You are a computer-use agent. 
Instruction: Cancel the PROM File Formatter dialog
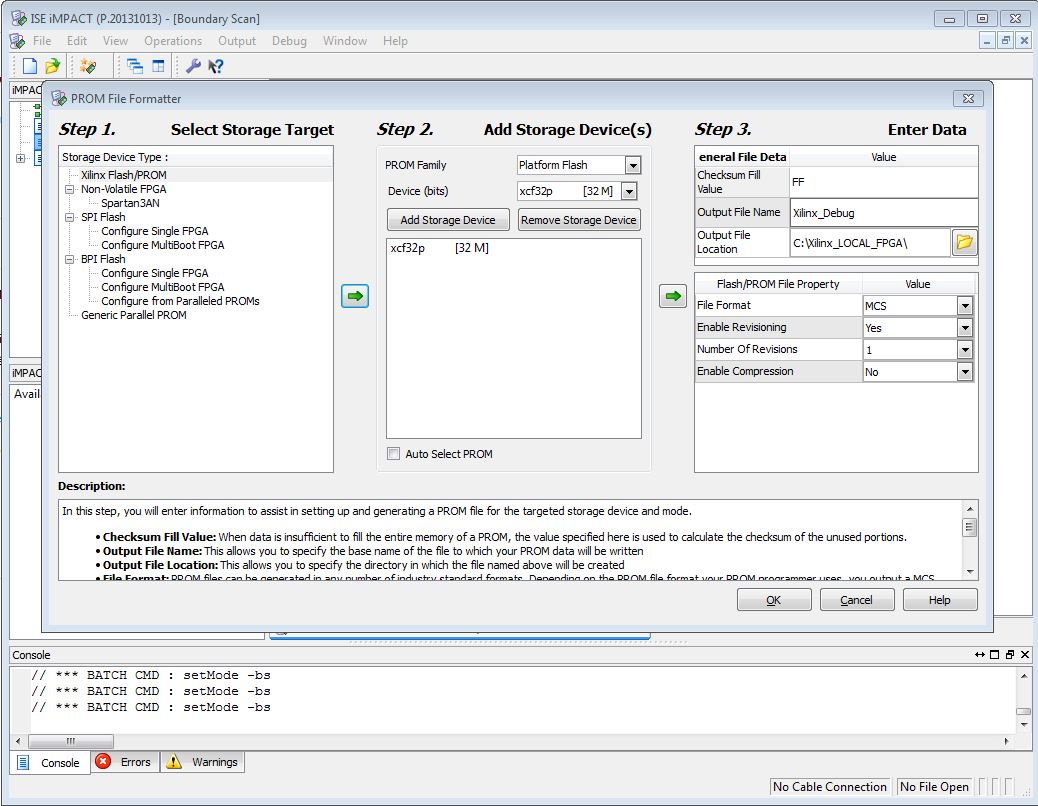tap(857, 600)
